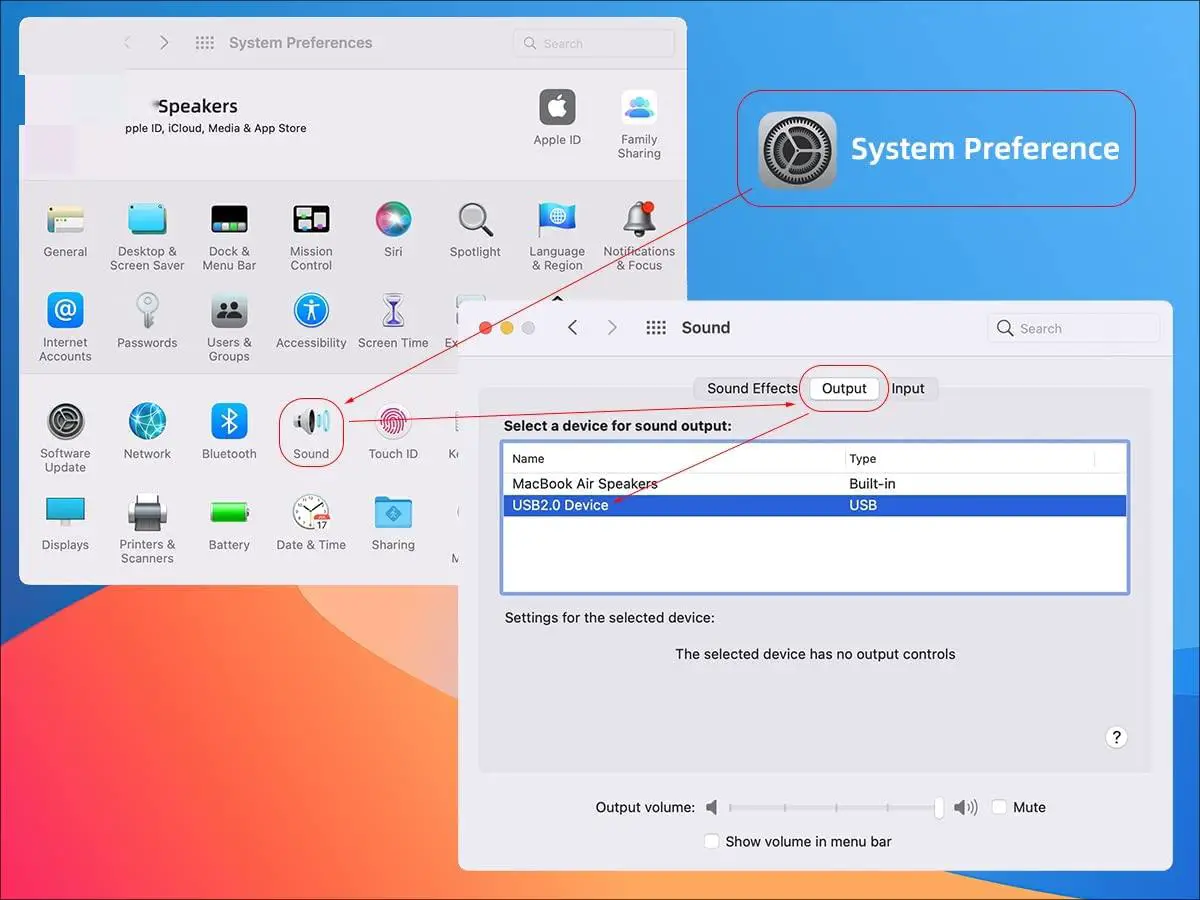Open Screen Time preferences

[x=393, y=311]
